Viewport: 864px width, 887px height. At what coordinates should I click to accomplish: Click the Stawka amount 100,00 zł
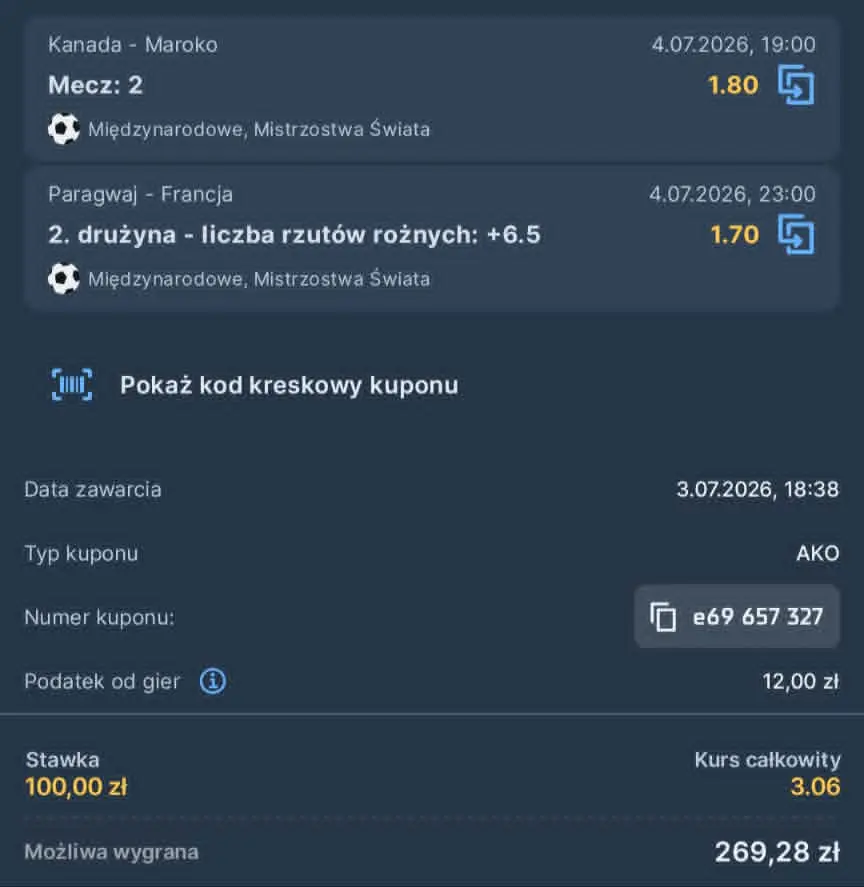pos(76,787)
